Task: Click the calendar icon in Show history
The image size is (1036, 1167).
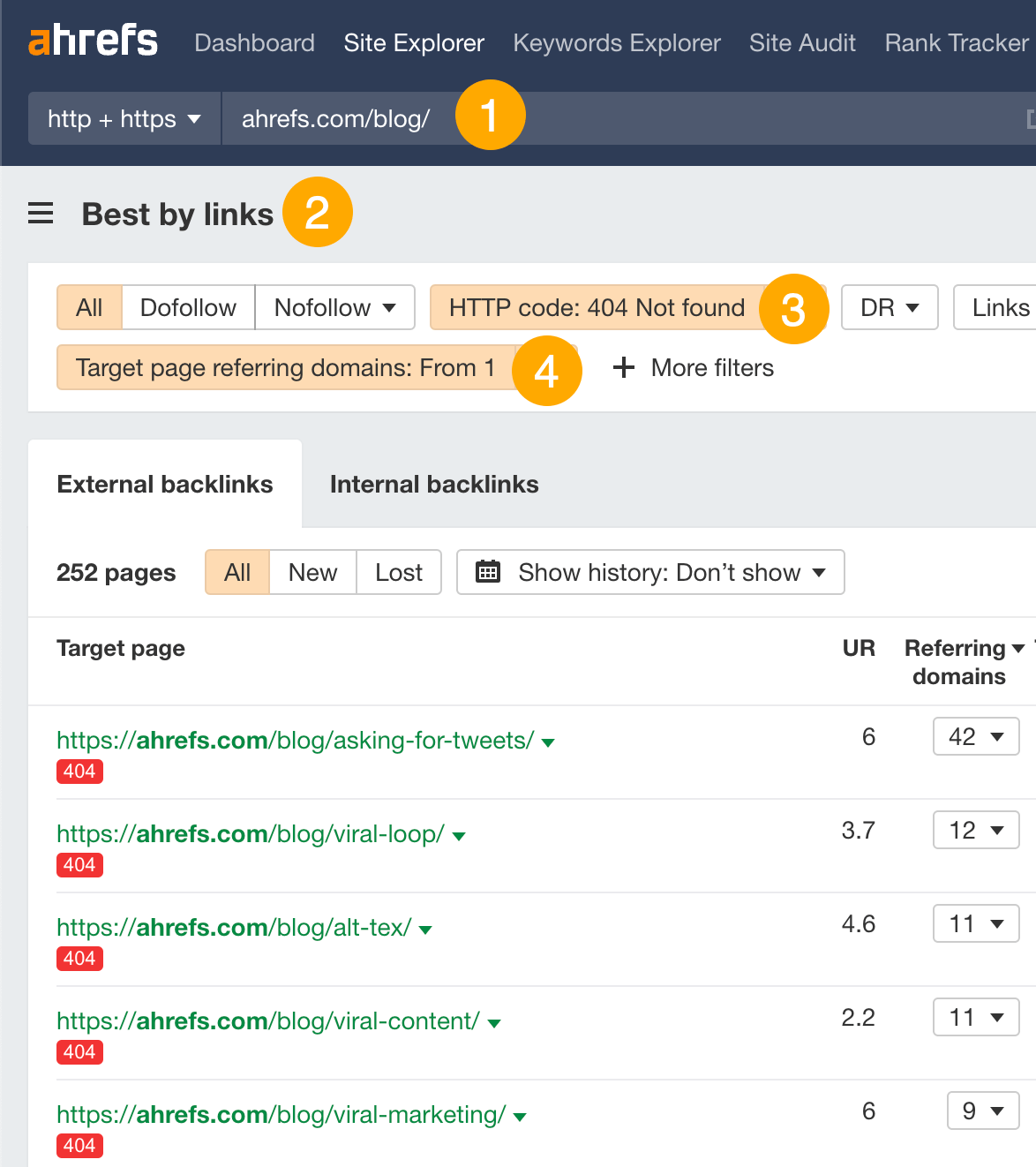Action: [488, 572]
